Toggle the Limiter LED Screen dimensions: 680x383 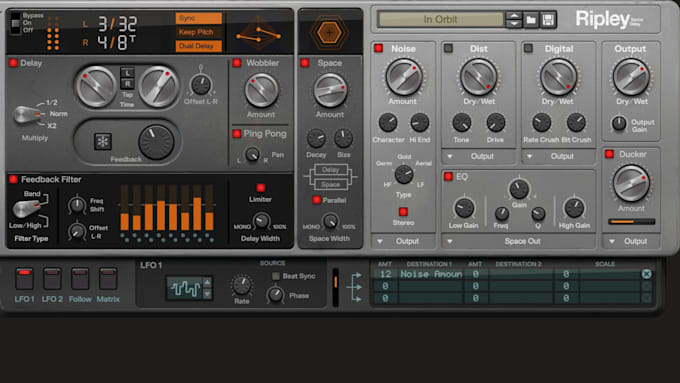tap(261, 188)
